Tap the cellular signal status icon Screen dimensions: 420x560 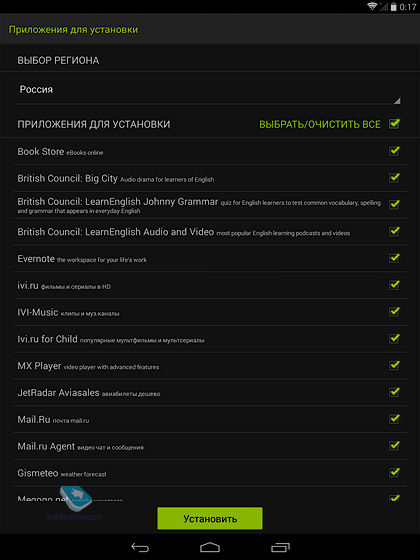click(384, 6)
